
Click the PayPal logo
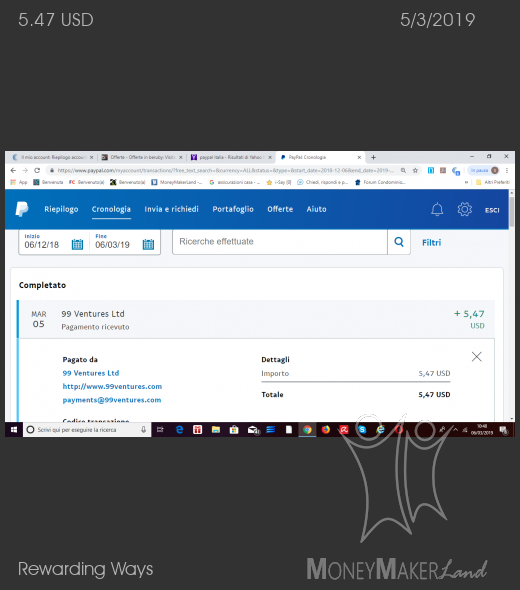pos(22,209)
